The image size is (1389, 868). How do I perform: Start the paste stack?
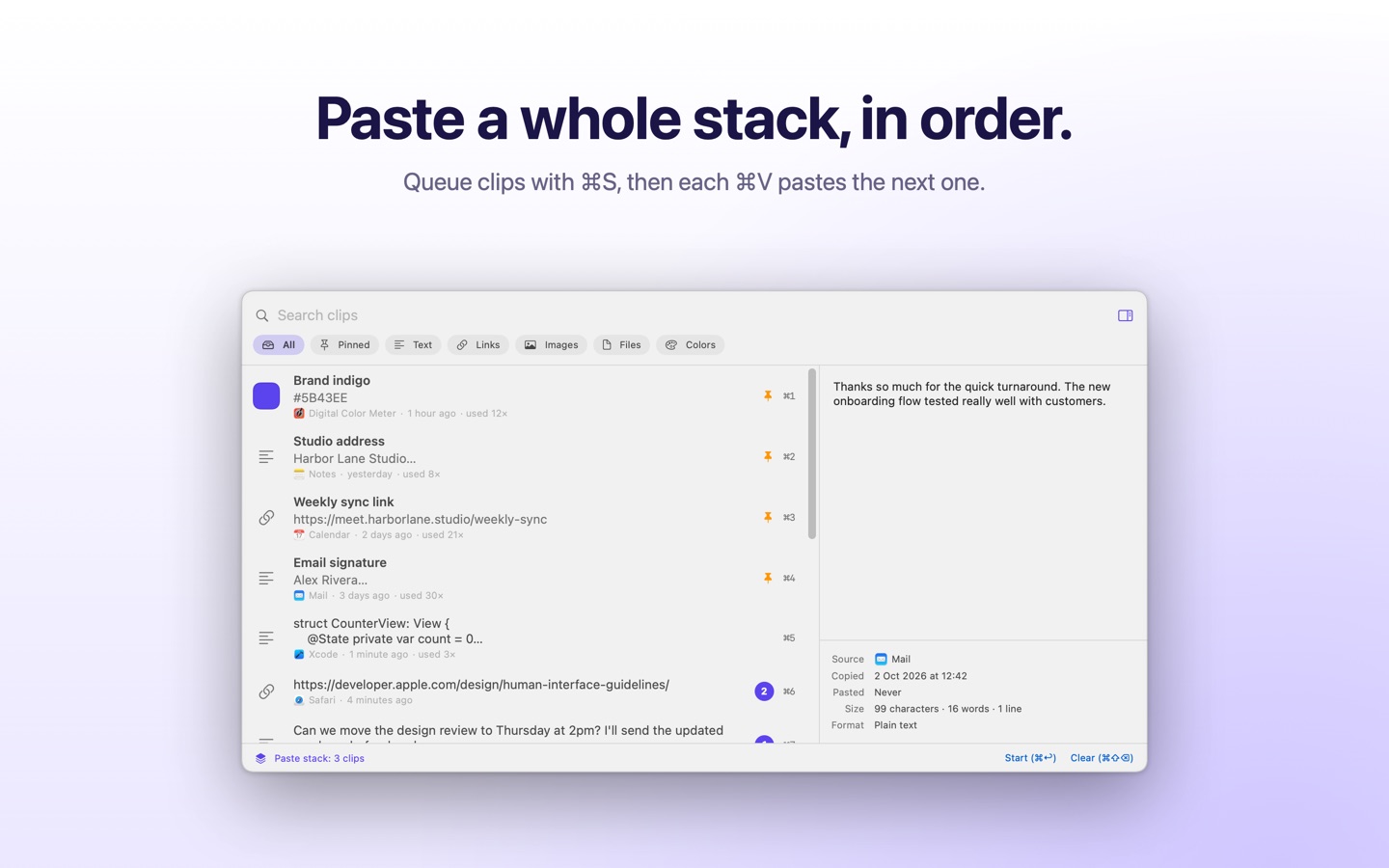pos(1030,758)
